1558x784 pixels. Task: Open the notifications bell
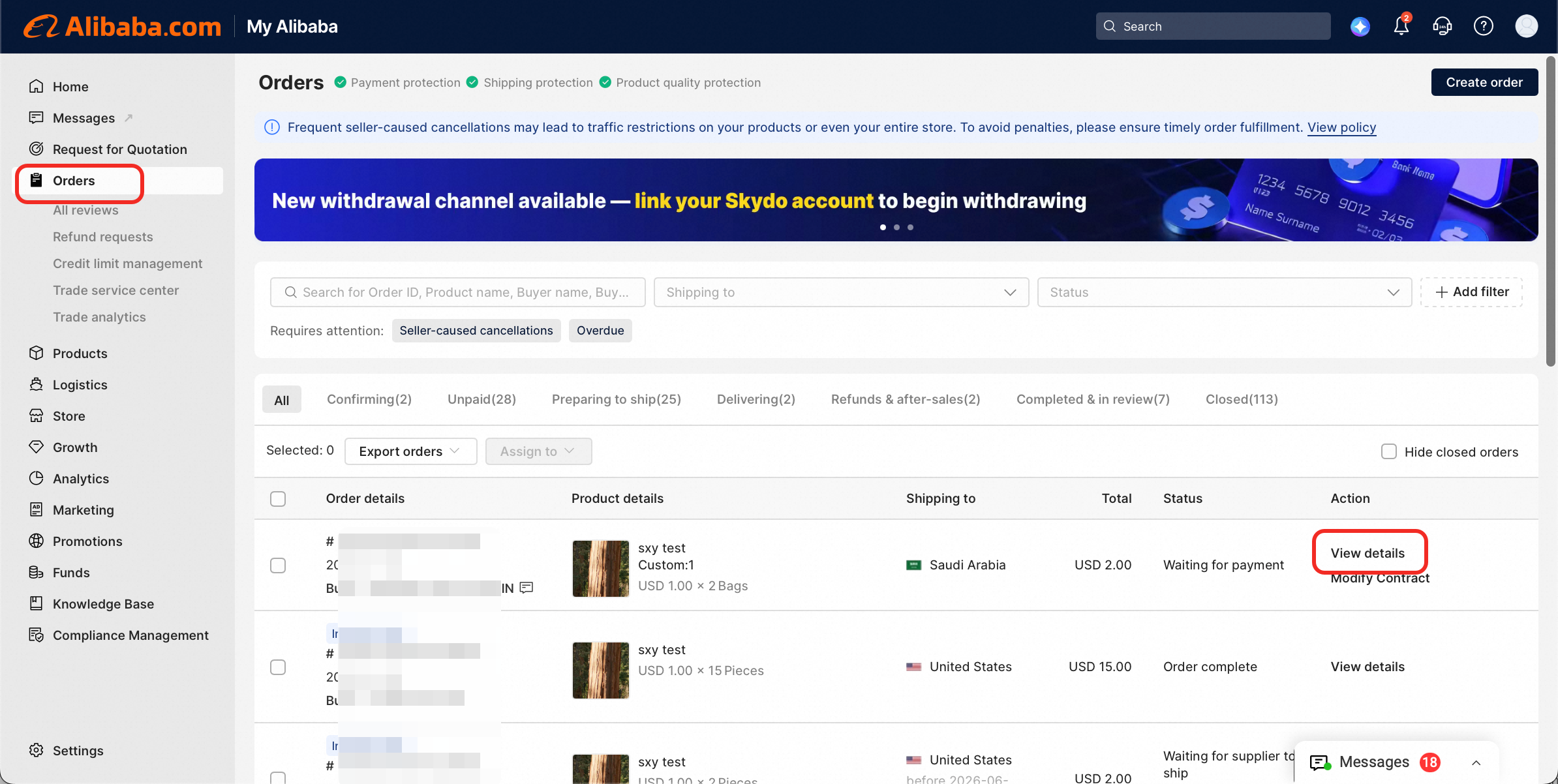coord(1401,26)
